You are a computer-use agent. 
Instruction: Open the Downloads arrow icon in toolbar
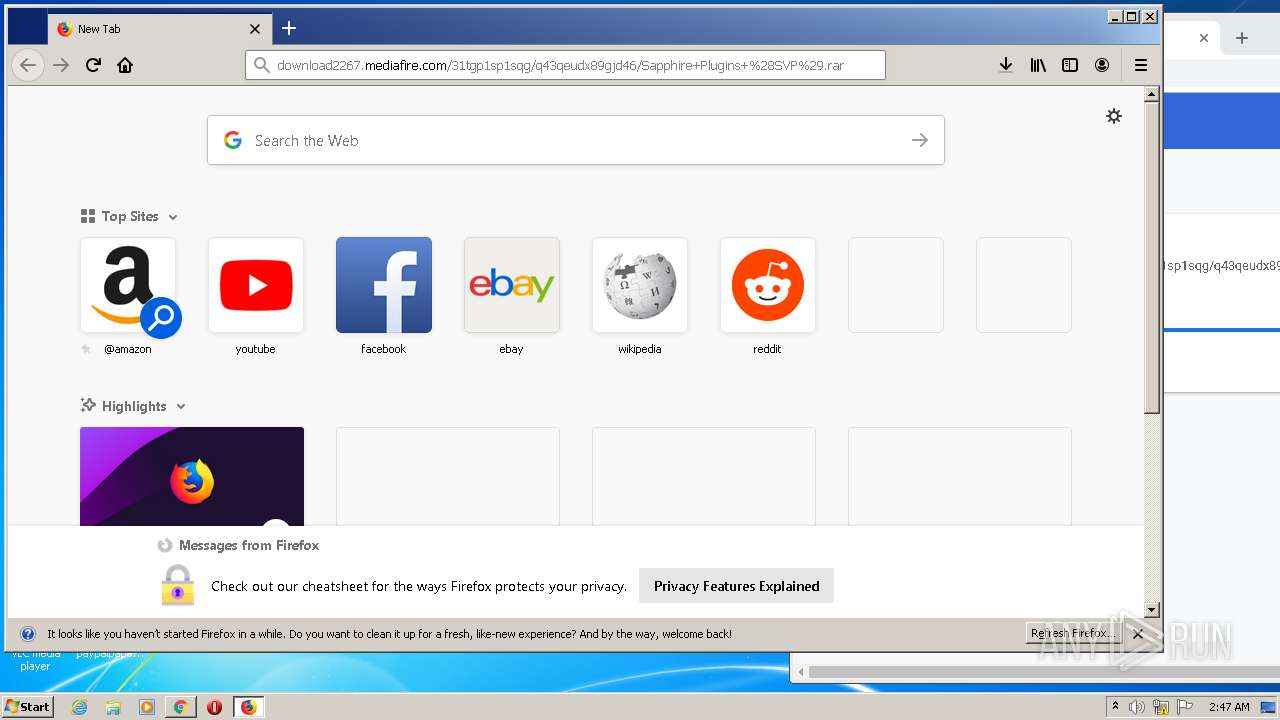pos(1006,65)
